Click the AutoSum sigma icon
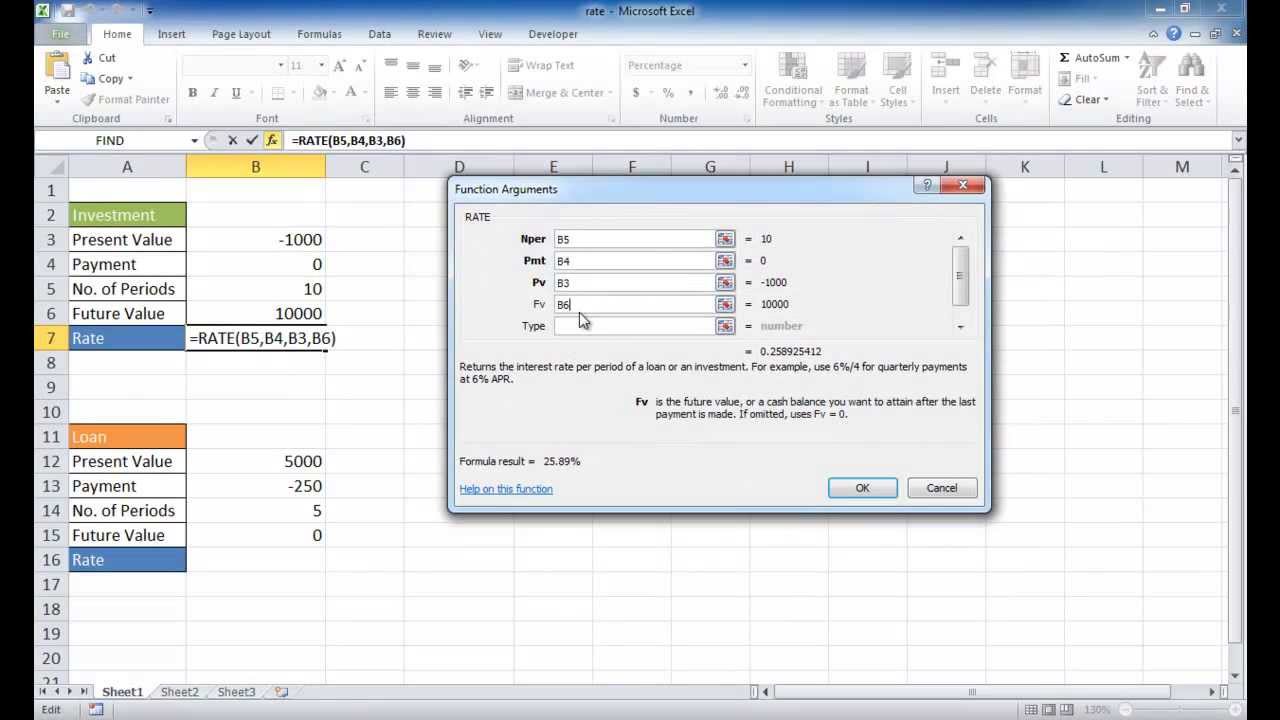 coord(1064,58)
